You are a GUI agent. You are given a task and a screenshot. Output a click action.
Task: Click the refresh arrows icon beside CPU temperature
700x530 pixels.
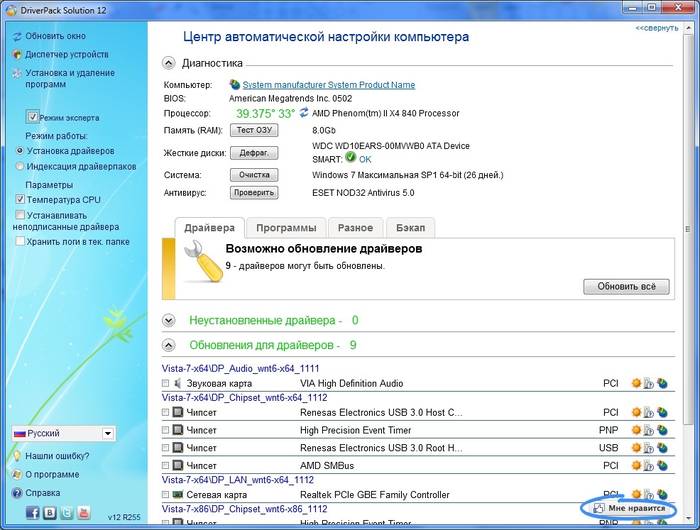(x=304, y=113)
